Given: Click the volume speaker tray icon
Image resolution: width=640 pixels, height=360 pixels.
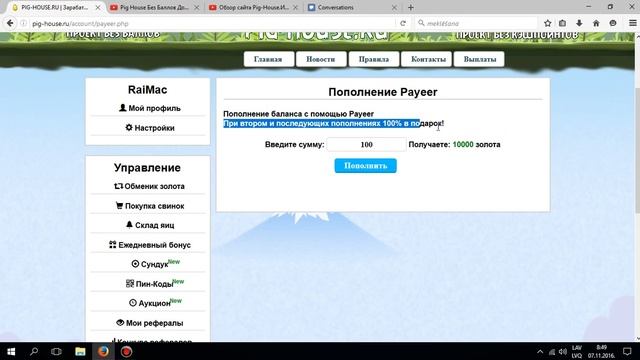Looking at the screenshot, I should click(563, 352).
